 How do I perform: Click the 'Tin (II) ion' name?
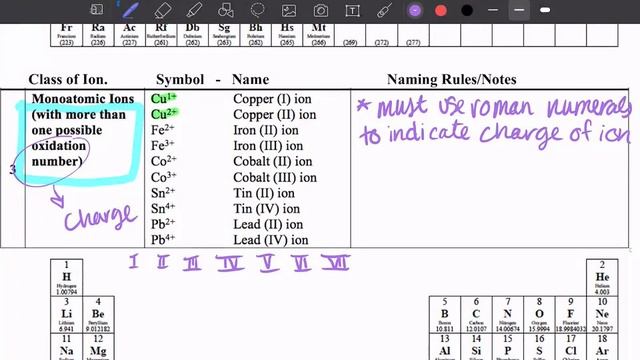point(264,193)
